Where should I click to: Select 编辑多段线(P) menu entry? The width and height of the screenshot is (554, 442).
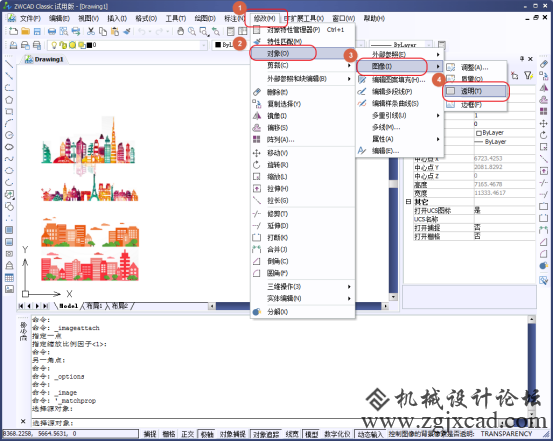pos(399,92)
